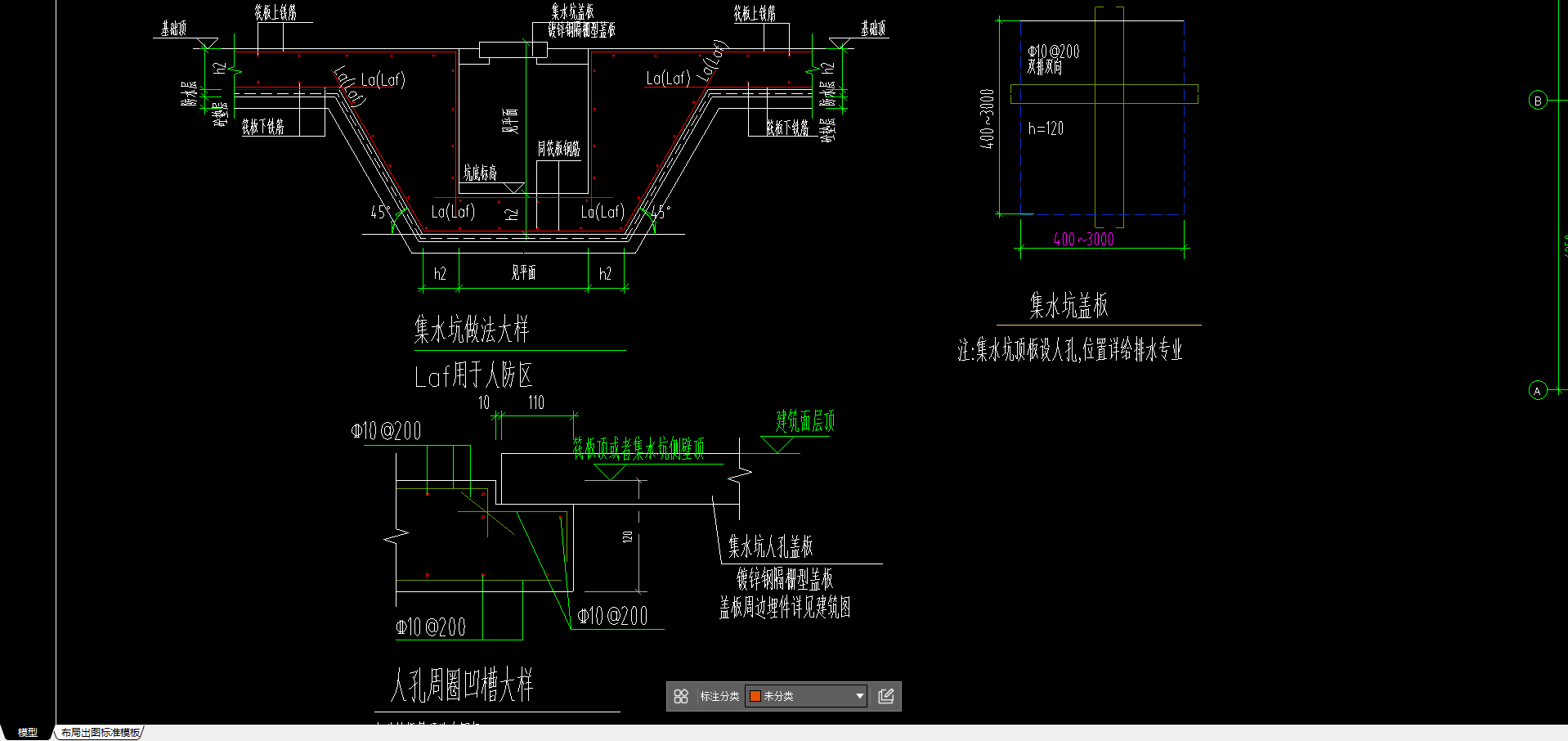
Task: Click the 标注分类 label
Action: pos(719,696)
